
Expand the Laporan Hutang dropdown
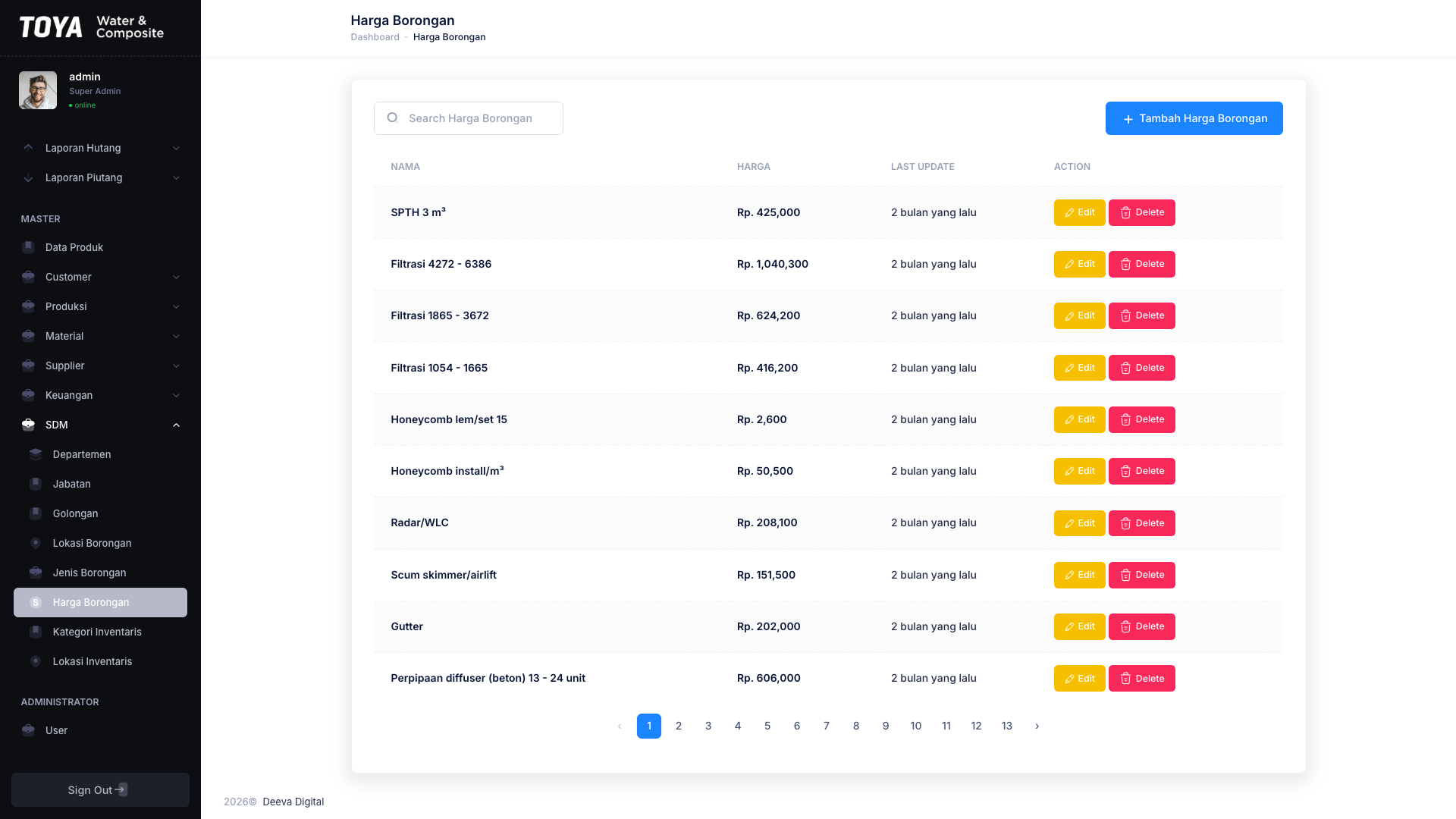point(176,148)
